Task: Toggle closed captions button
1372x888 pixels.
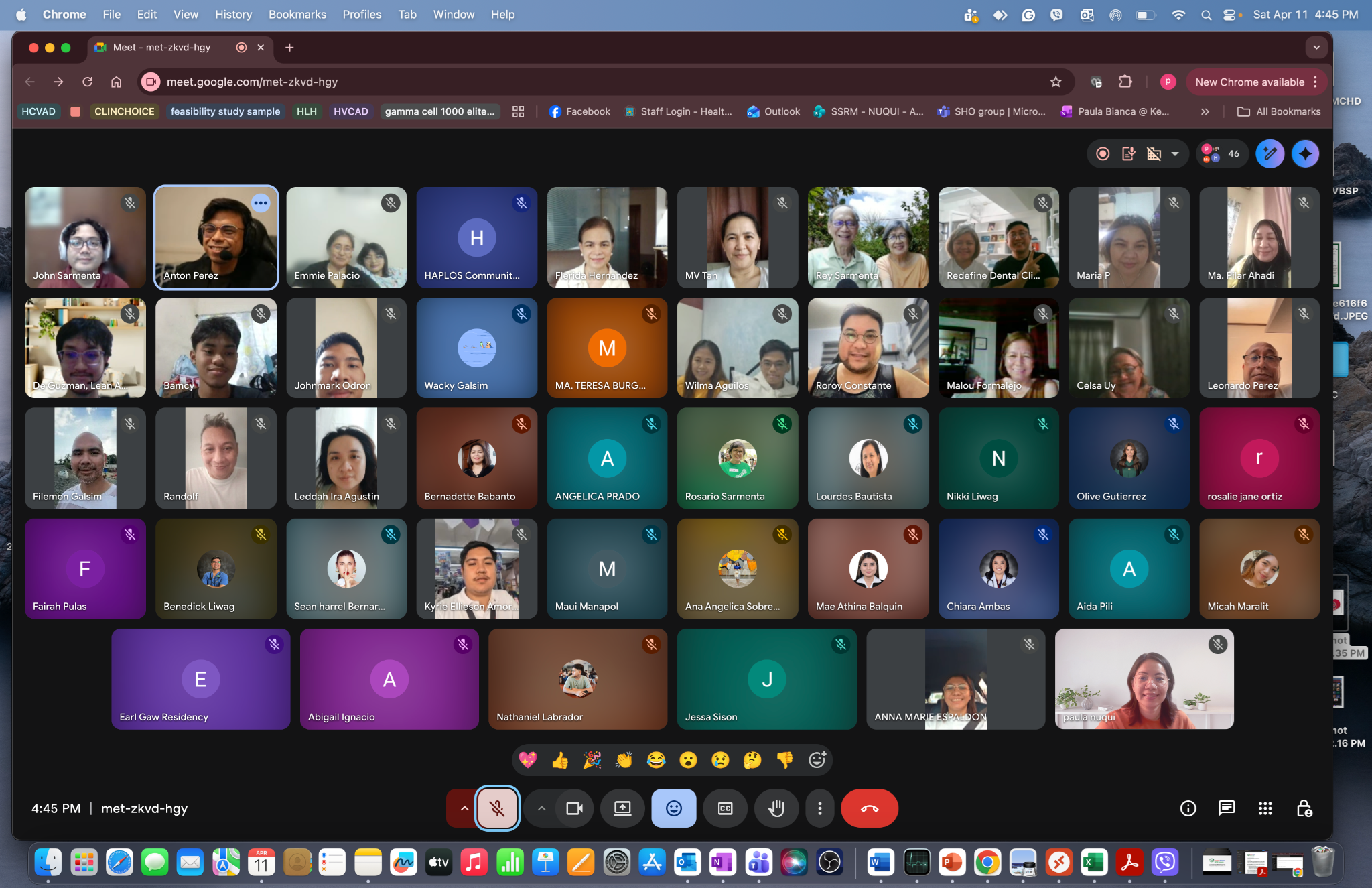Action: (725, 808)
